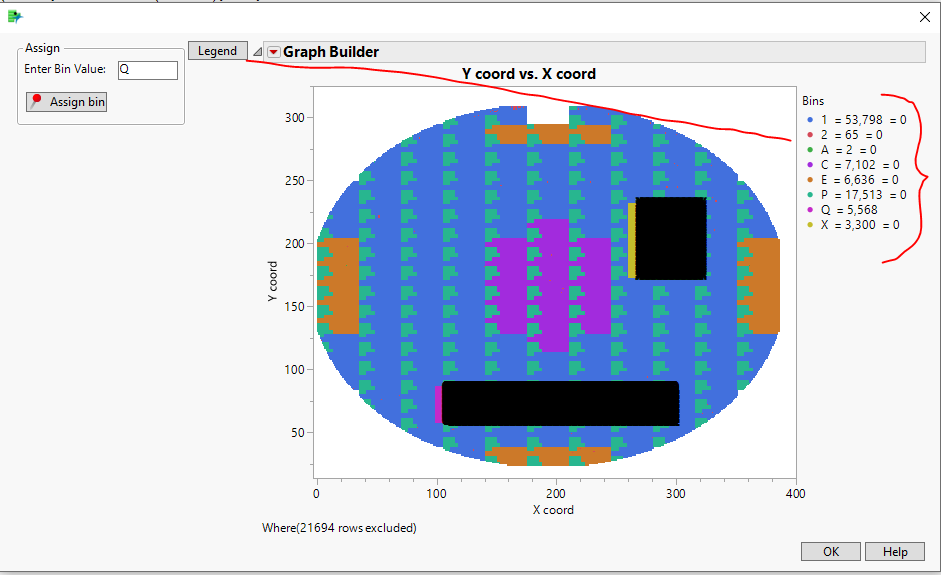Click the red marker for bin 2 in legend
Image resolution: width=941 pixels, height=575 pixels.
(810, 135)
